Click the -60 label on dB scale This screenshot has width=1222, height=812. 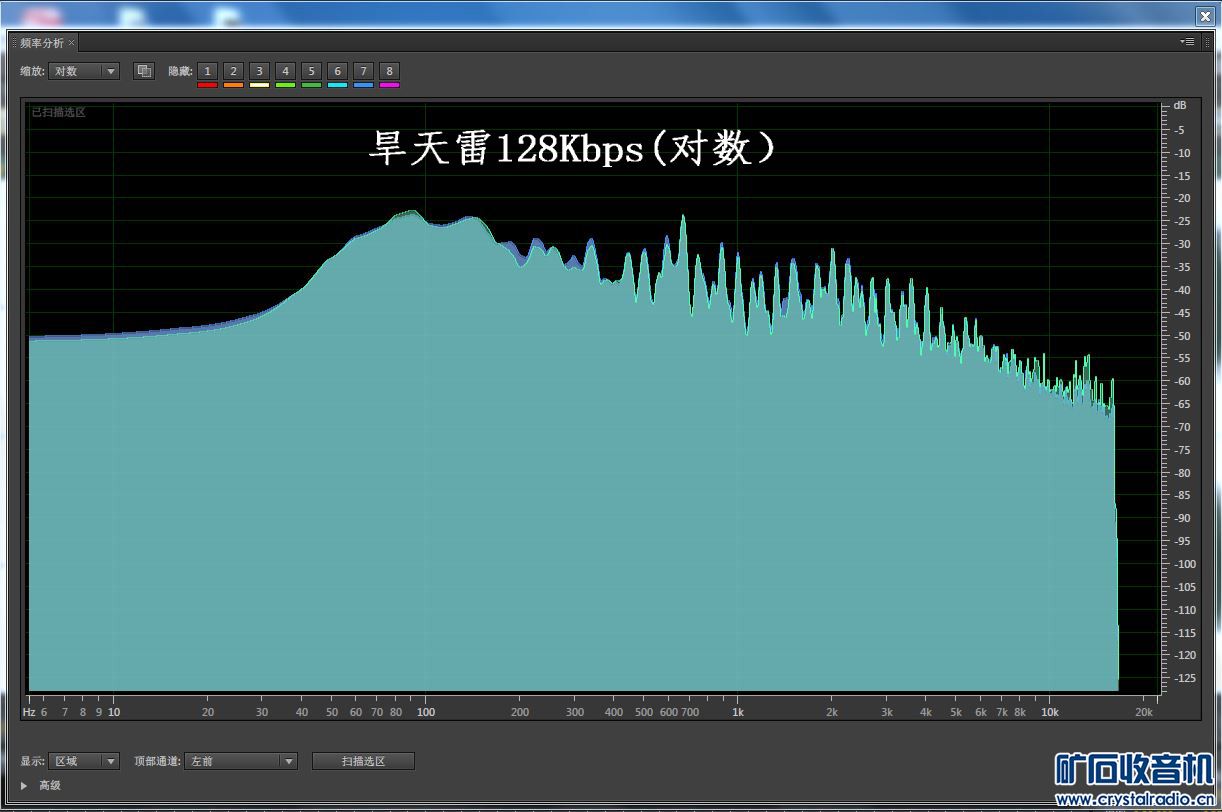click(1181, 381)
